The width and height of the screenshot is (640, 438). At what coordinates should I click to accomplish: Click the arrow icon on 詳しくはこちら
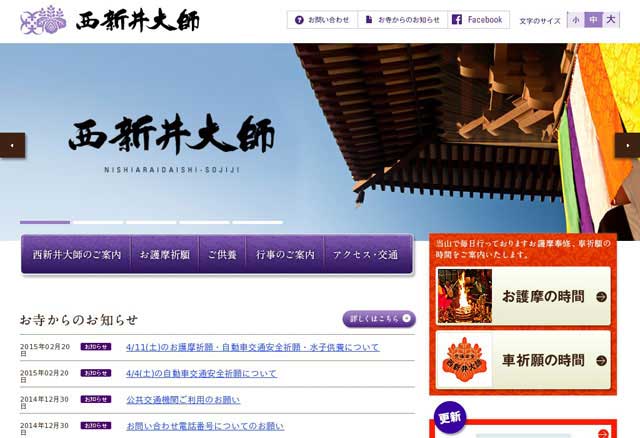coord(407,318)
